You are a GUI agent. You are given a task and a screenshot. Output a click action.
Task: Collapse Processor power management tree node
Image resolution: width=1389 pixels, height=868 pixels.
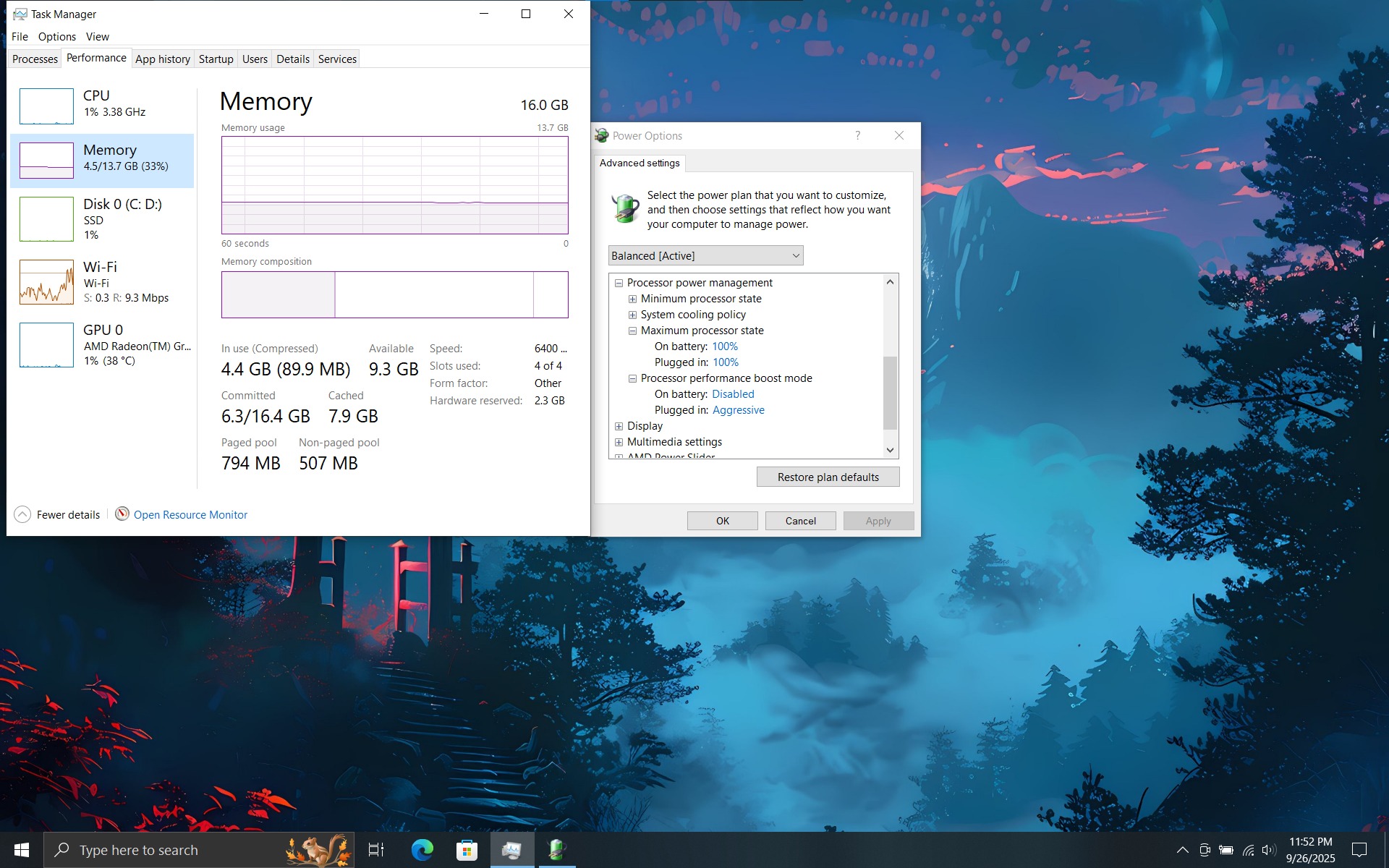619,283
